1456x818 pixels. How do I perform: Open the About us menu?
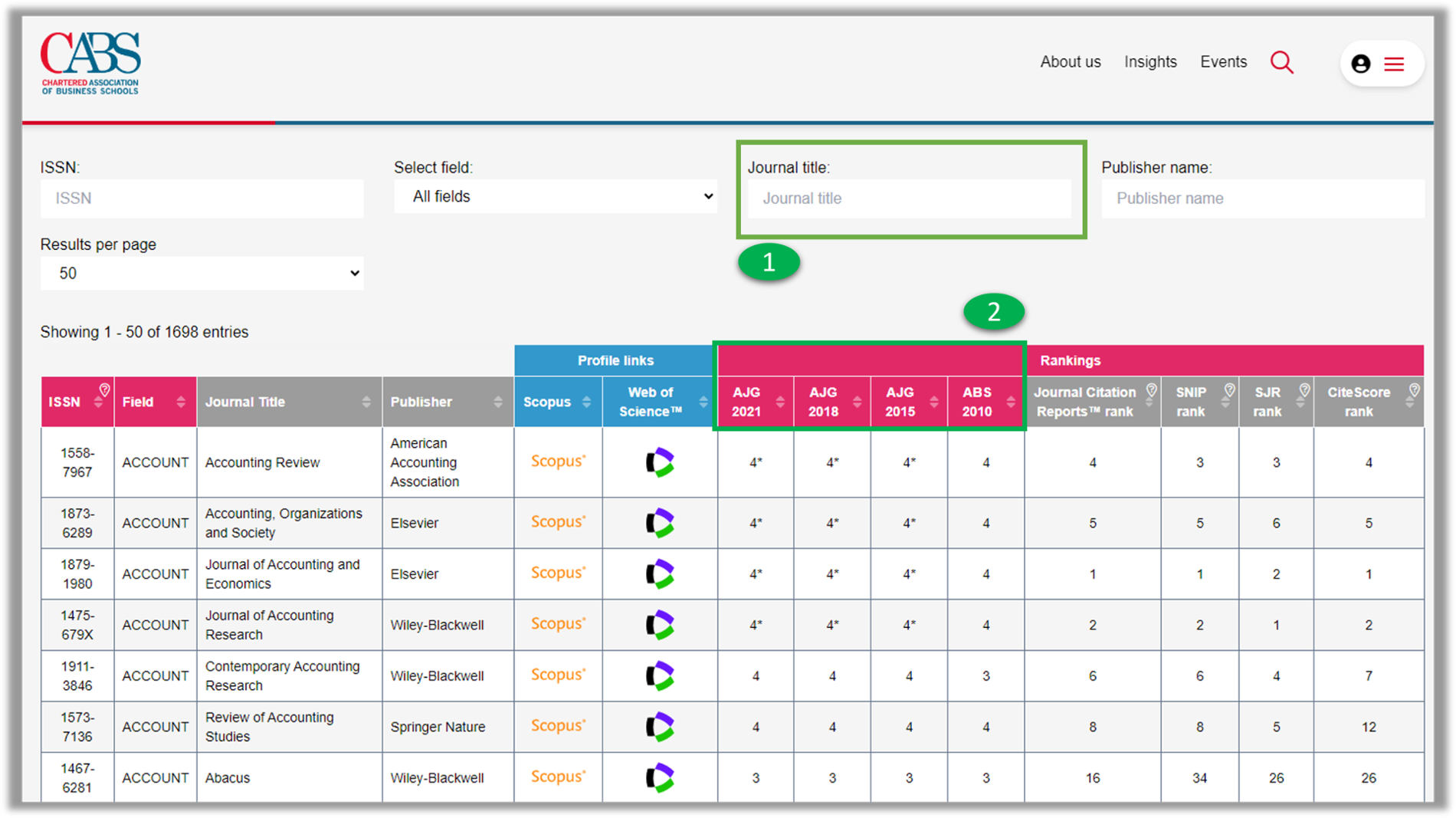(x=1070, y=62)
